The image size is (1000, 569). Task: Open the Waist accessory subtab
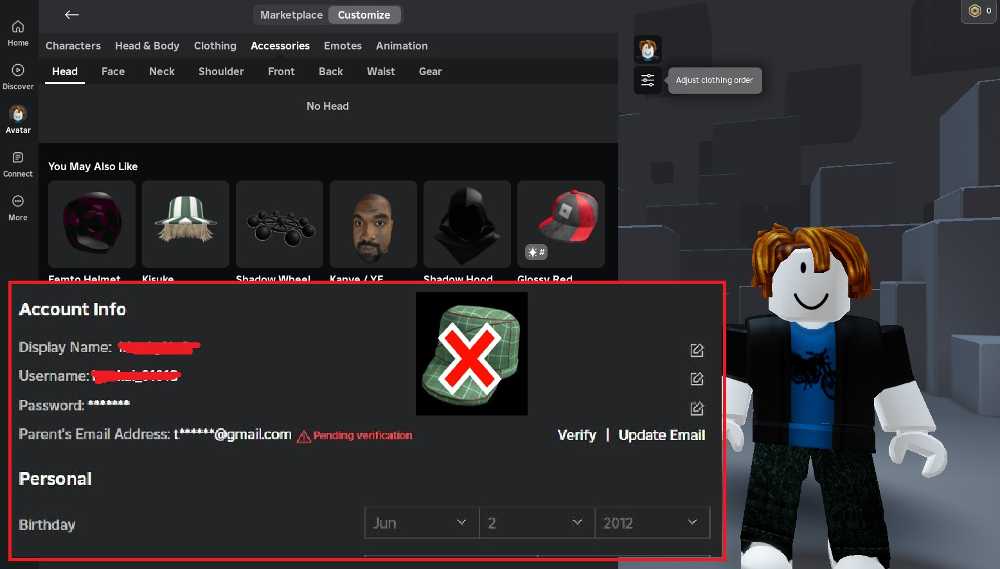pyautogui.click(x=381, y=71)
